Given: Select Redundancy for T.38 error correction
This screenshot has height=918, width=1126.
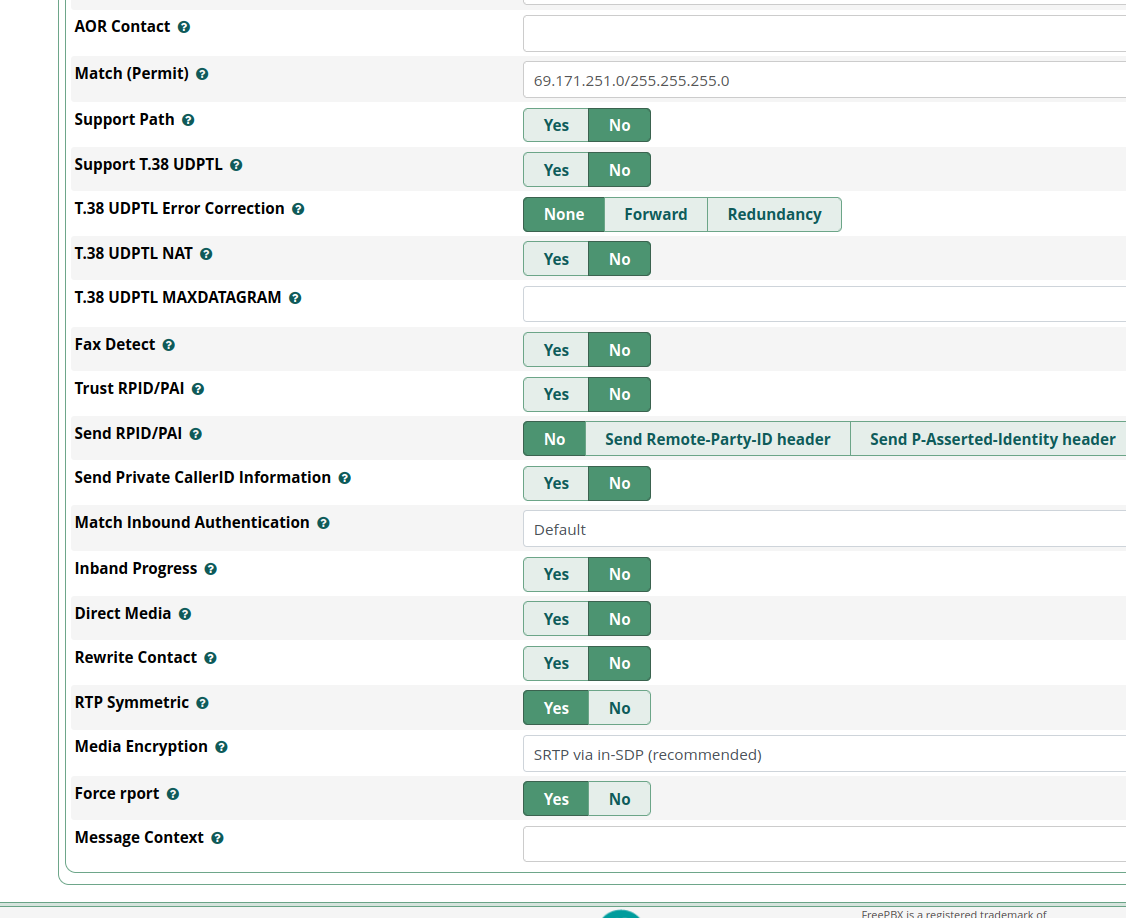Looking at the screenshot, I should tap(774, 214).
